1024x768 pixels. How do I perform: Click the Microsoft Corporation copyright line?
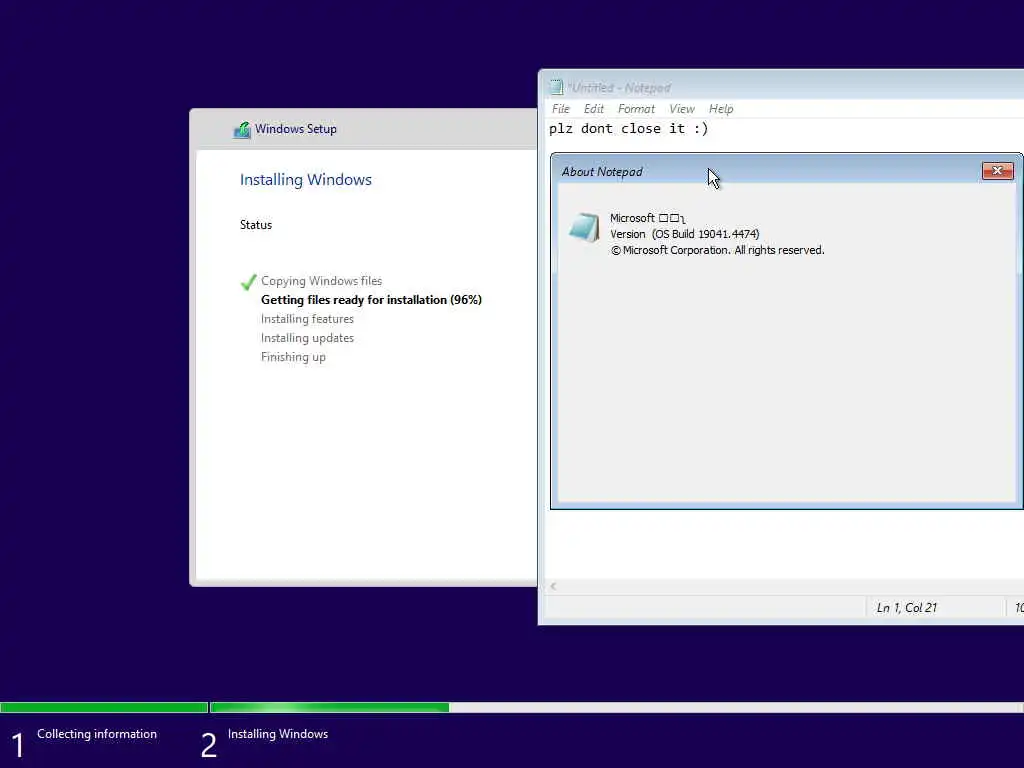717,250
